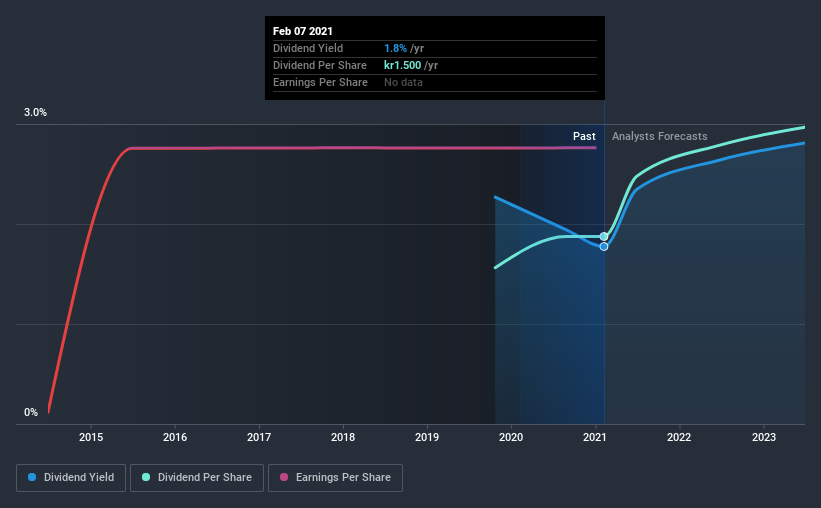The image size is (821, 508).
Task: Click the Analysts Forecasts label
Action: point(660,136)
